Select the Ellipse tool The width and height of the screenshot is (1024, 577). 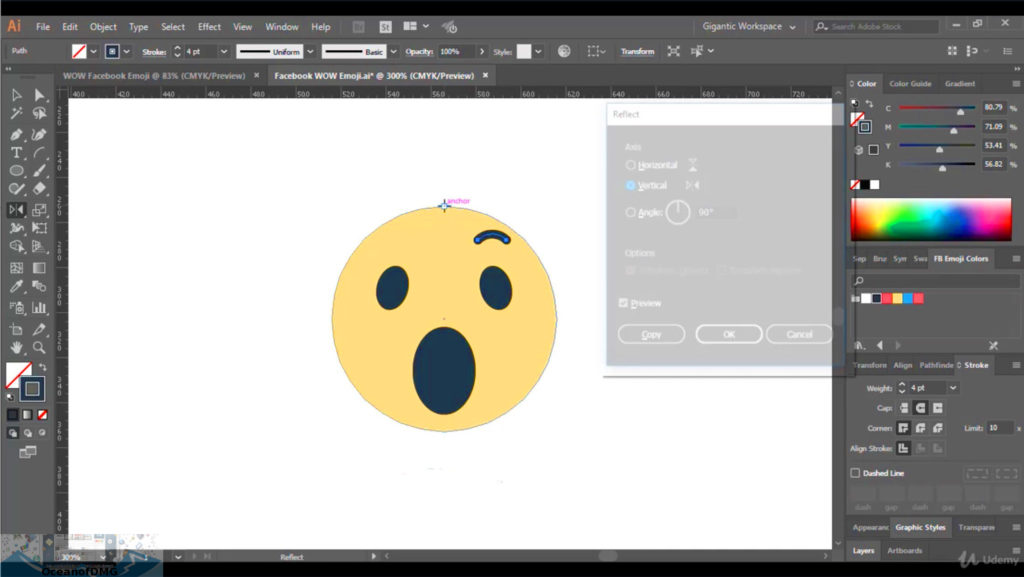point(16,171)
